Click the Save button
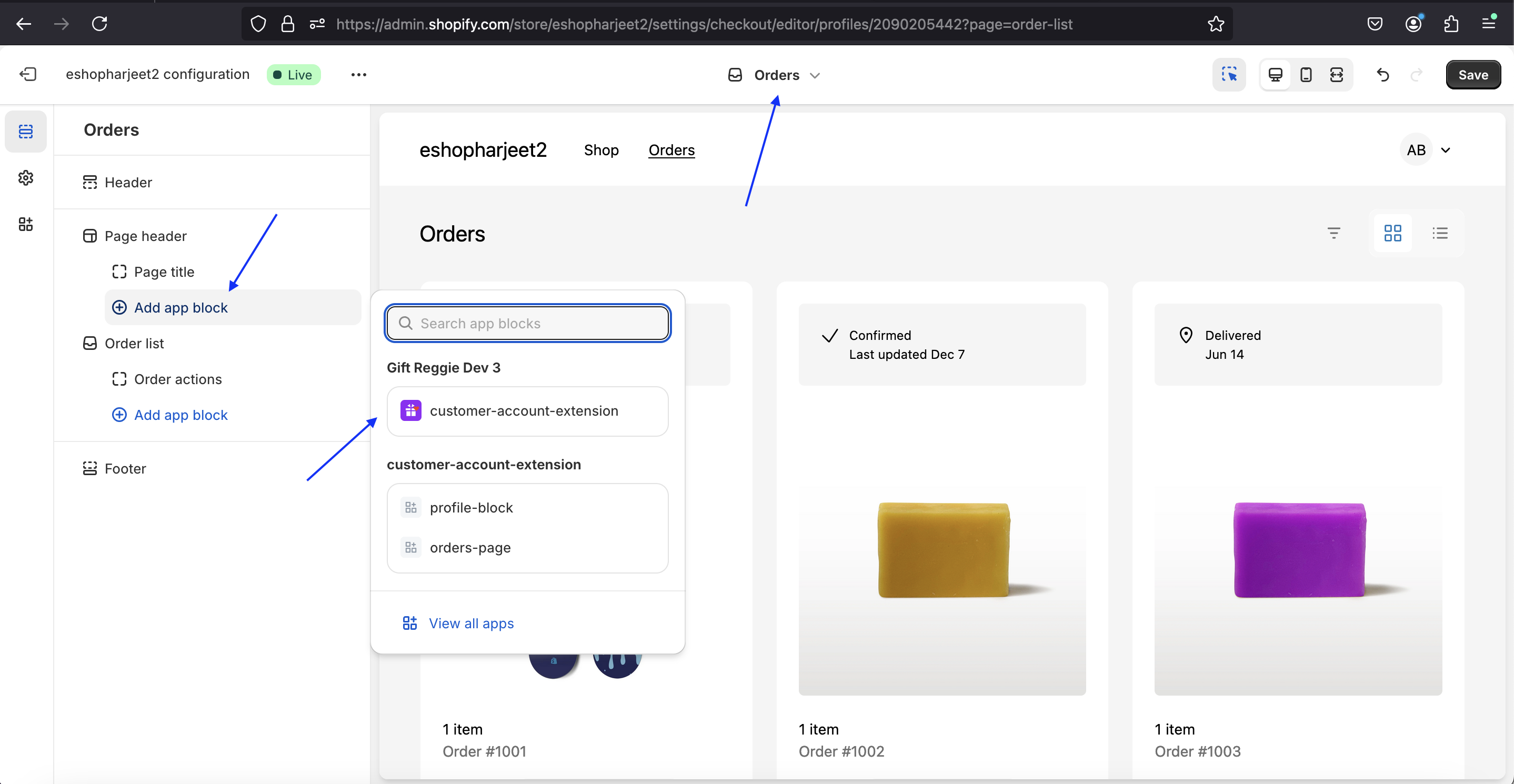1514x784 pixels. click(x=1473, y=75)
